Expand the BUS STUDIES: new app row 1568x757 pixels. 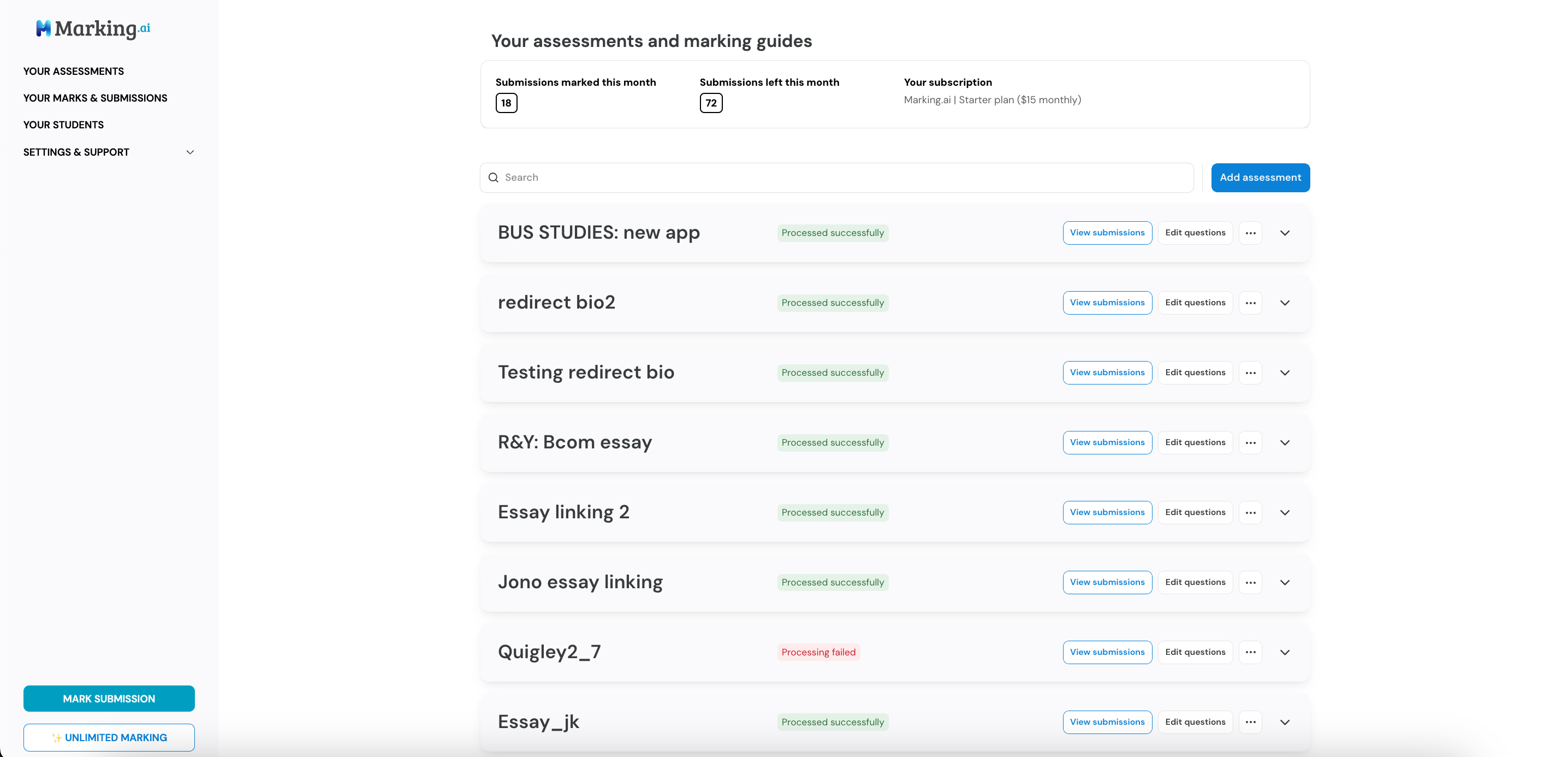(x=1285, y=233)
